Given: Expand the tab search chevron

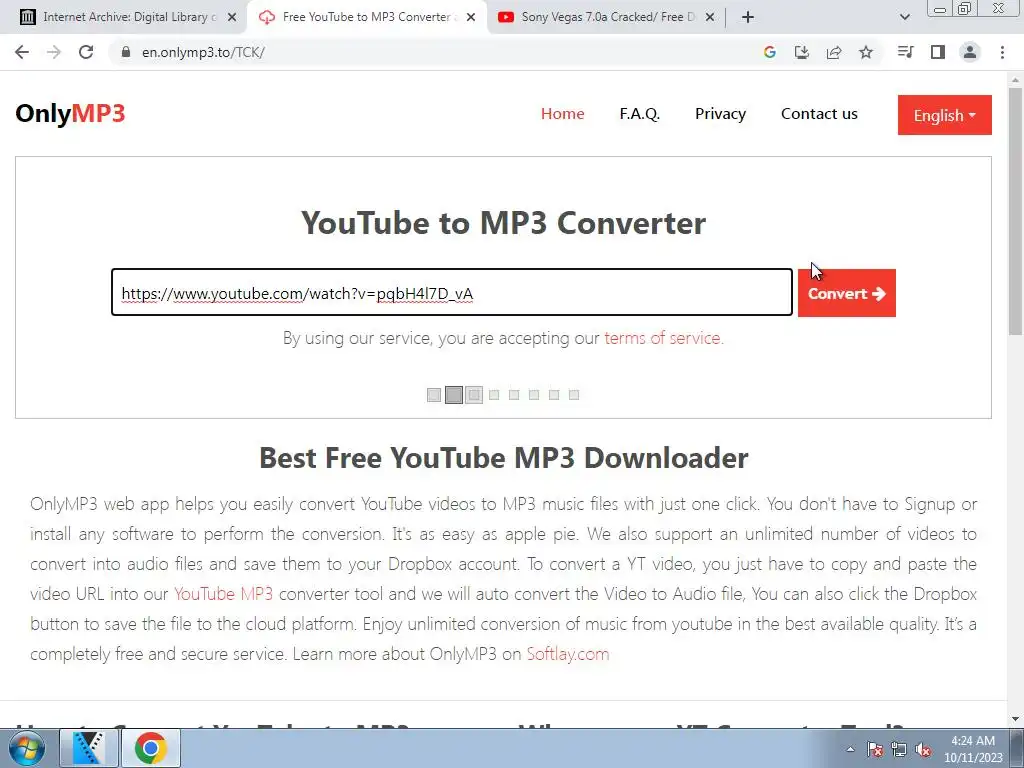Looking at the screenshot, I should coord(904,17).
